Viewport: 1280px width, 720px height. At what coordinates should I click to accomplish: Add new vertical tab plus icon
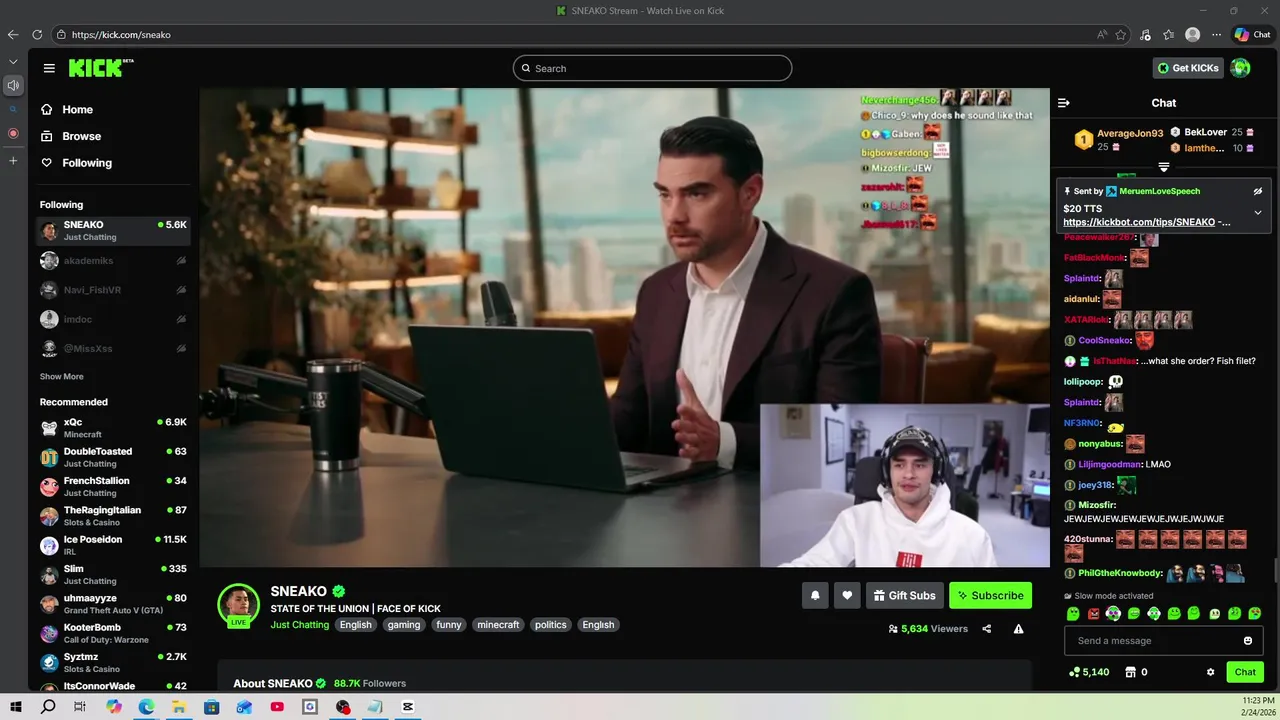13,160
